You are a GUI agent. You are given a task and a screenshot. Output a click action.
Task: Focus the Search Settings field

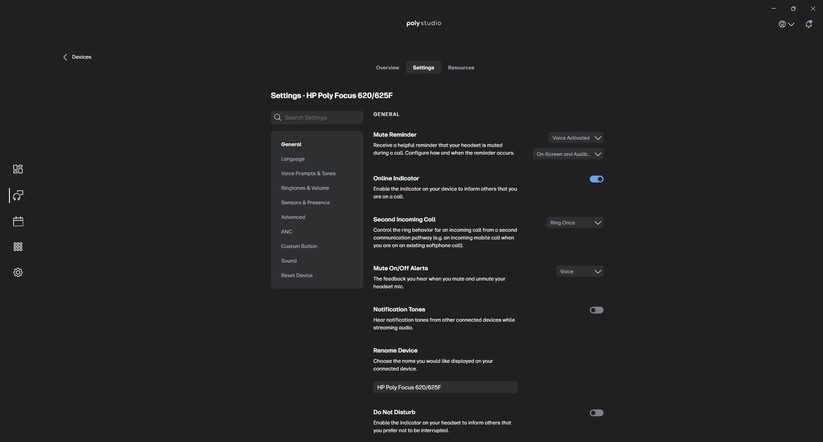pyautogui.click(x=317, y=118)
